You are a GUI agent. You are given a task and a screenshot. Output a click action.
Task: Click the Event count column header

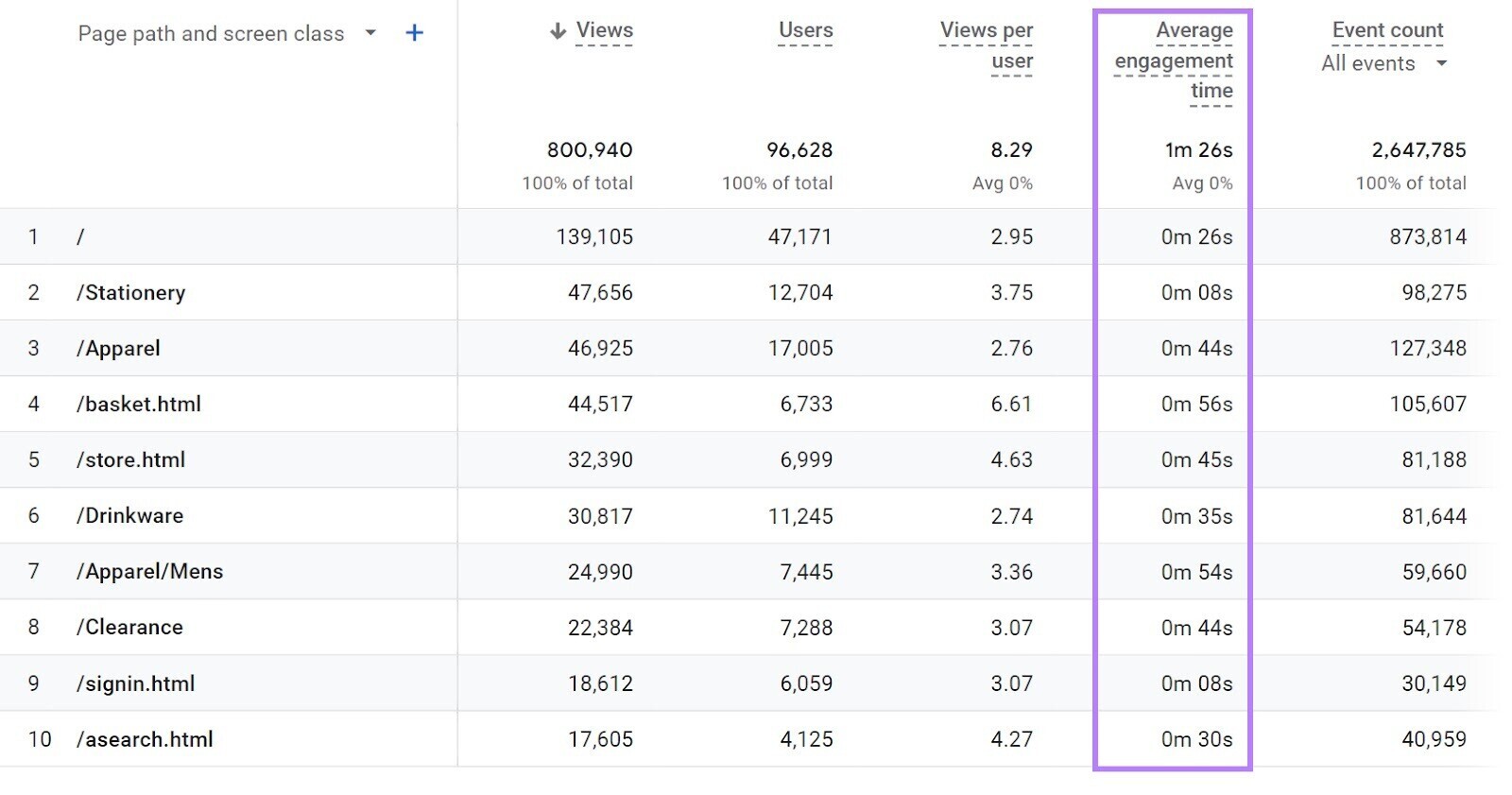pyautogui.click(x=1386, y=29)
